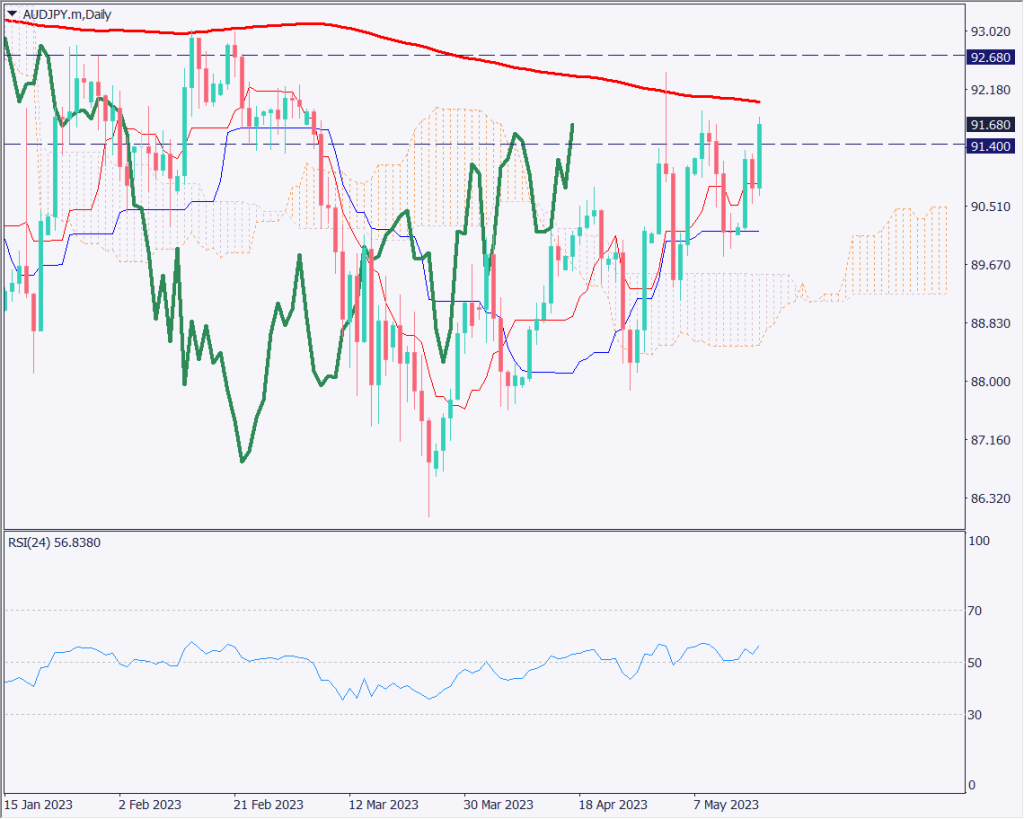
Task: Select the 91.400 price level tag
Action: click(x=993, y=146)
